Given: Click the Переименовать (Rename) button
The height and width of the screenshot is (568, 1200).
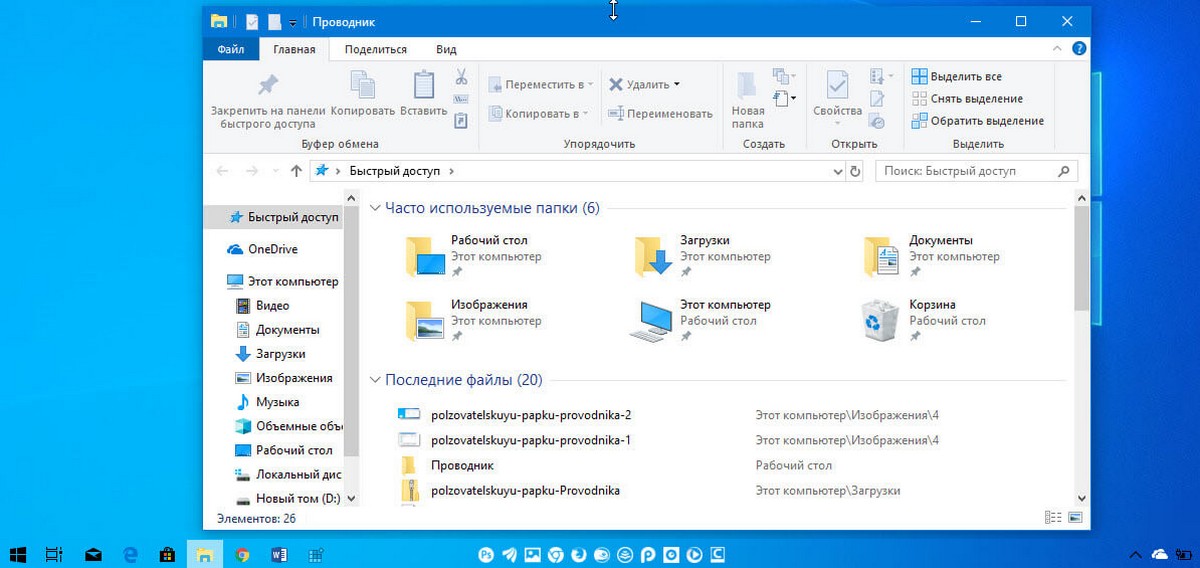Looking at the screenshot, I should [x=660, y=114].
